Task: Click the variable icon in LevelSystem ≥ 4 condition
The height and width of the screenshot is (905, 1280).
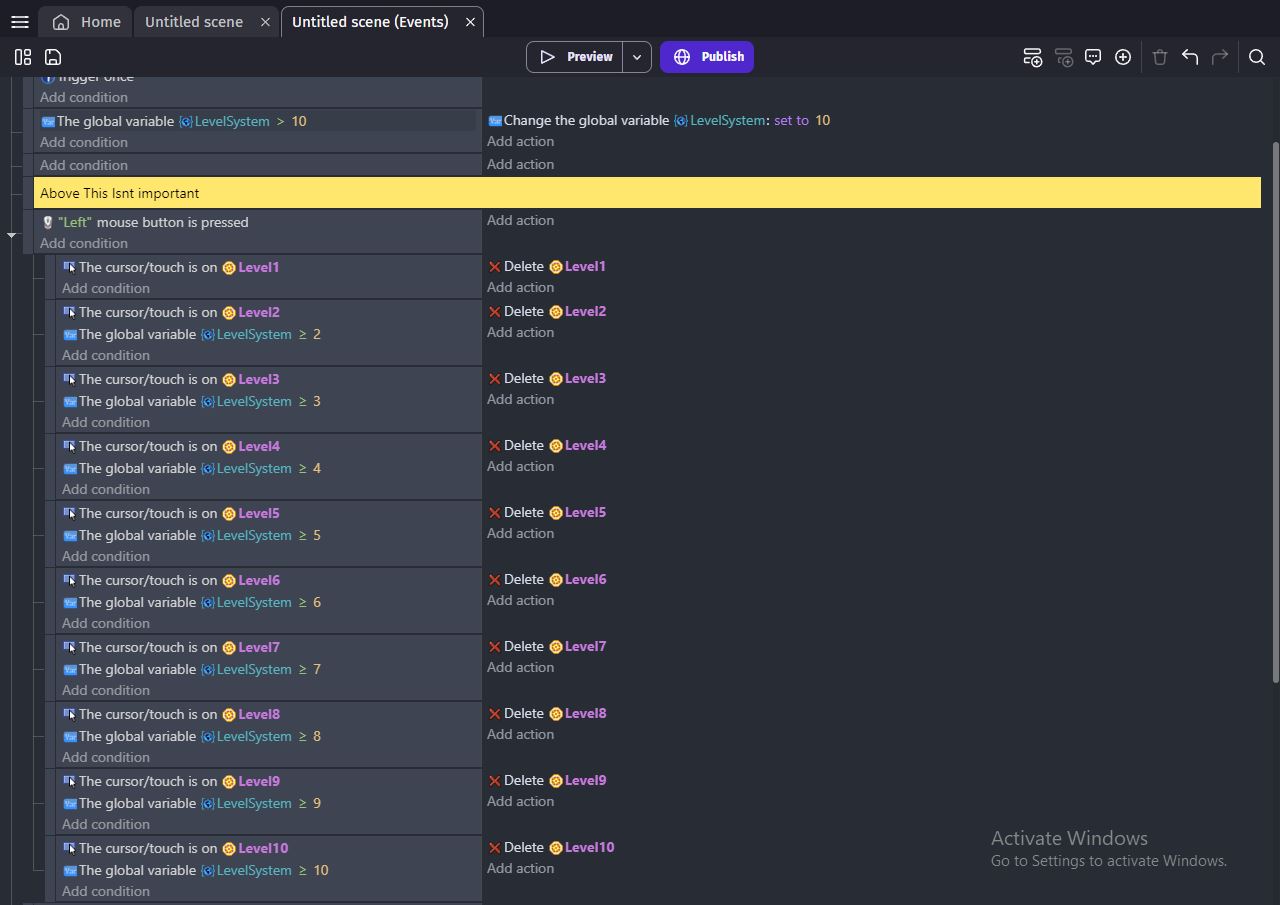Action: (x=69, y=469)
